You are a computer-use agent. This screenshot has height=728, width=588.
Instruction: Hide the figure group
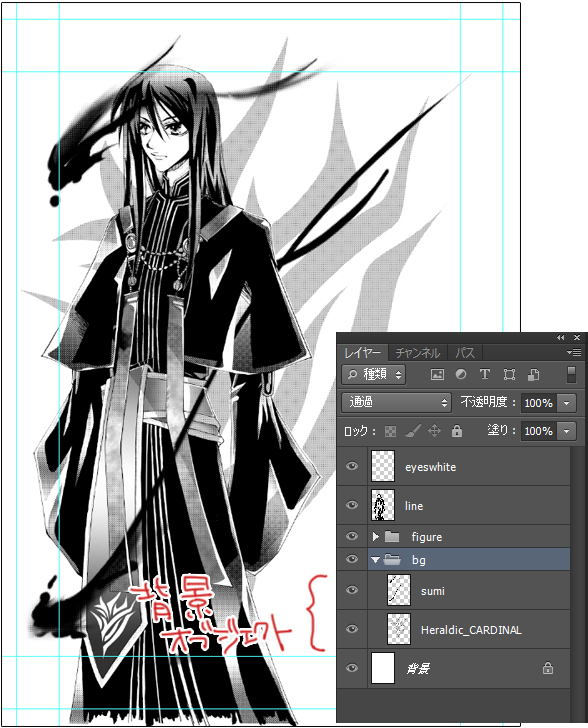point(352,536)
